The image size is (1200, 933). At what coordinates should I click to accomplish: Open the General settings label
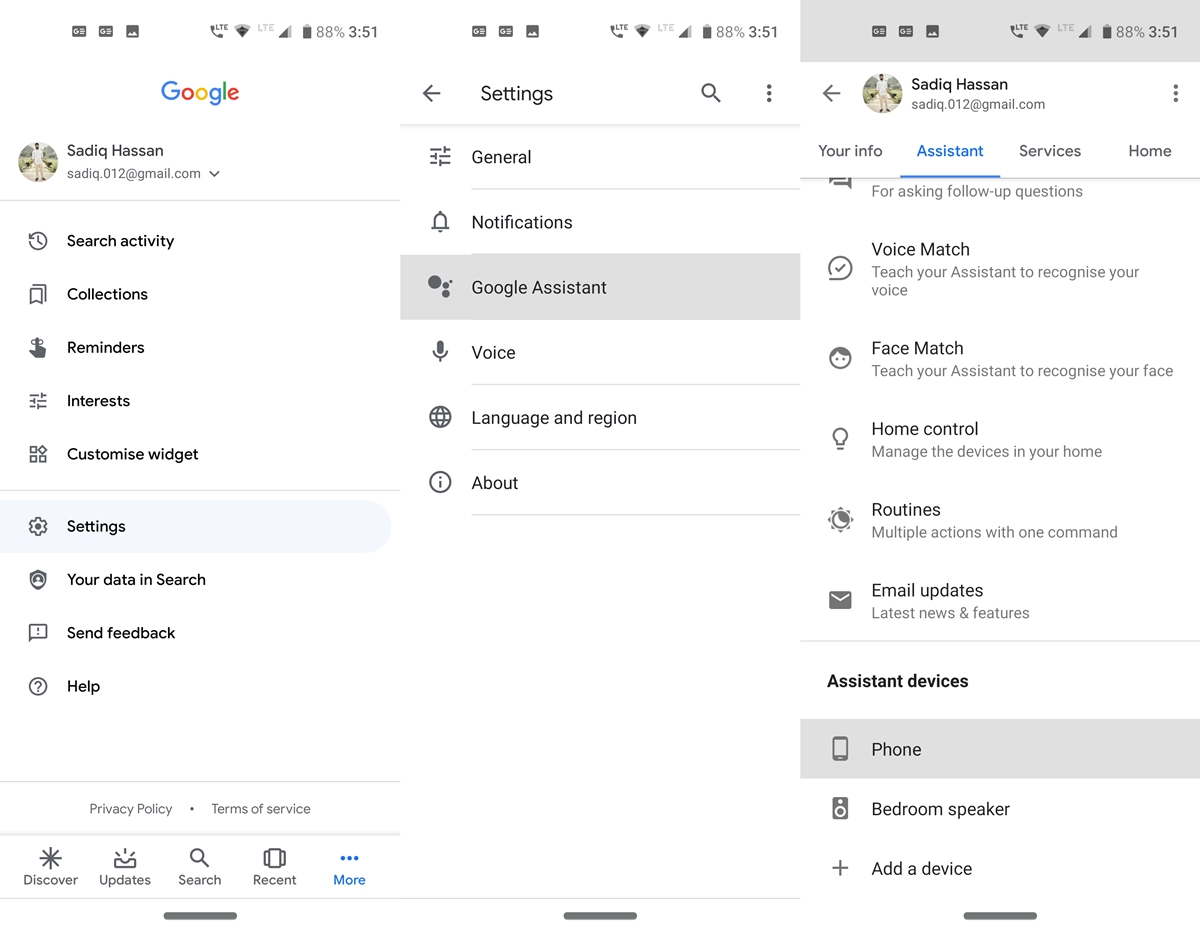[x=501, y=157]
